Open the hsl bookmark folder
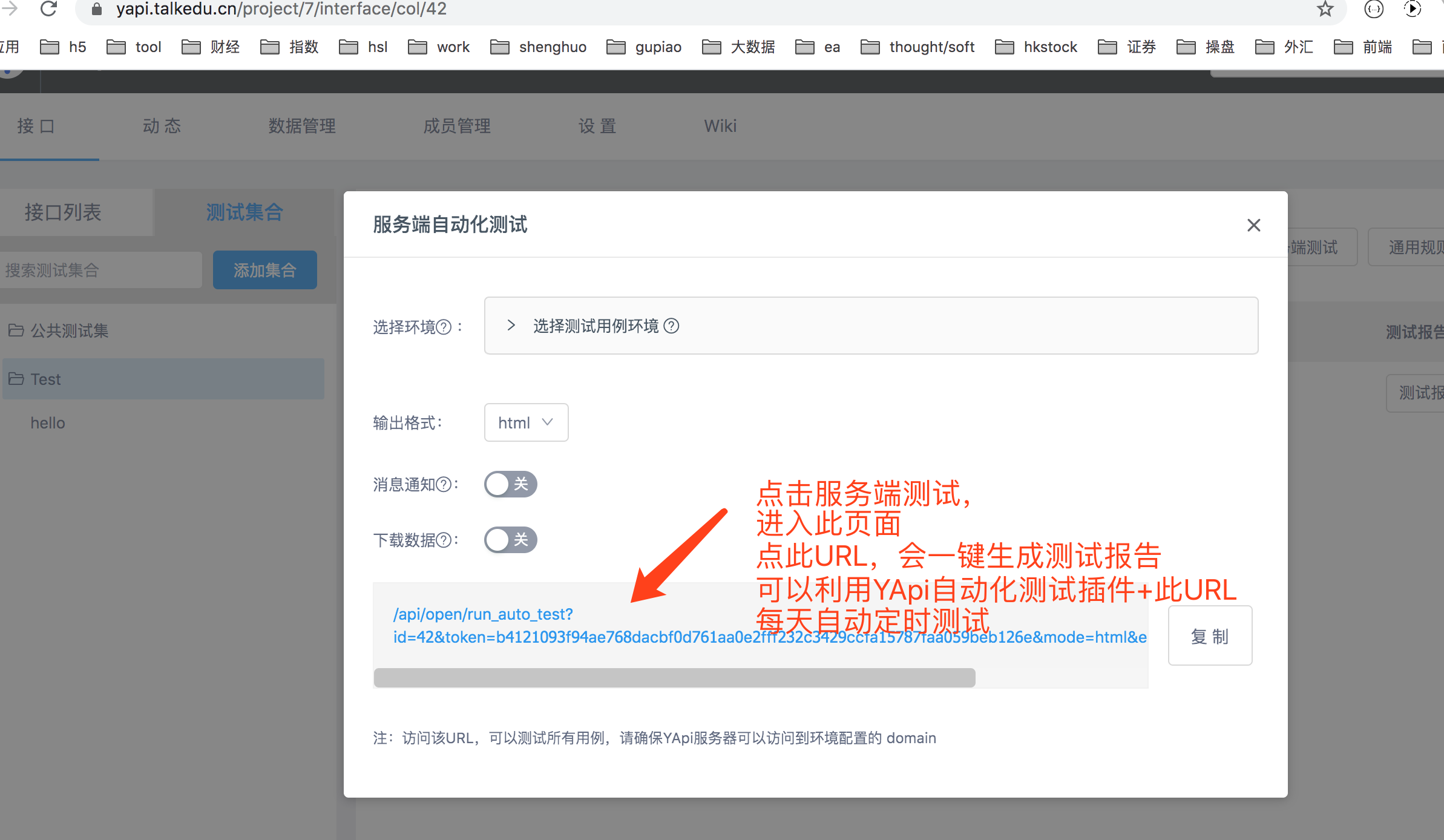The image size is (1444, 840). point(363,47)
